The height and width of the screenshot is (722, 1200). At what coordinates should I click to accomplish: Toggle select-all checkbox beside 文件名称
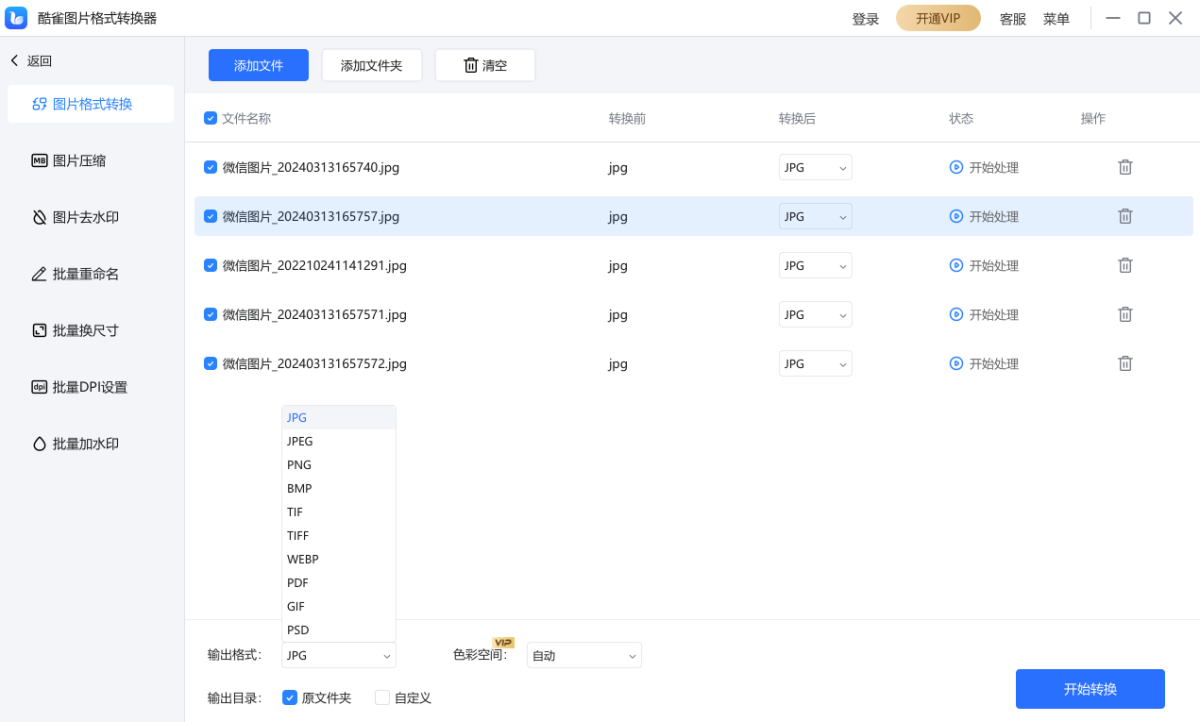point(210,118)
